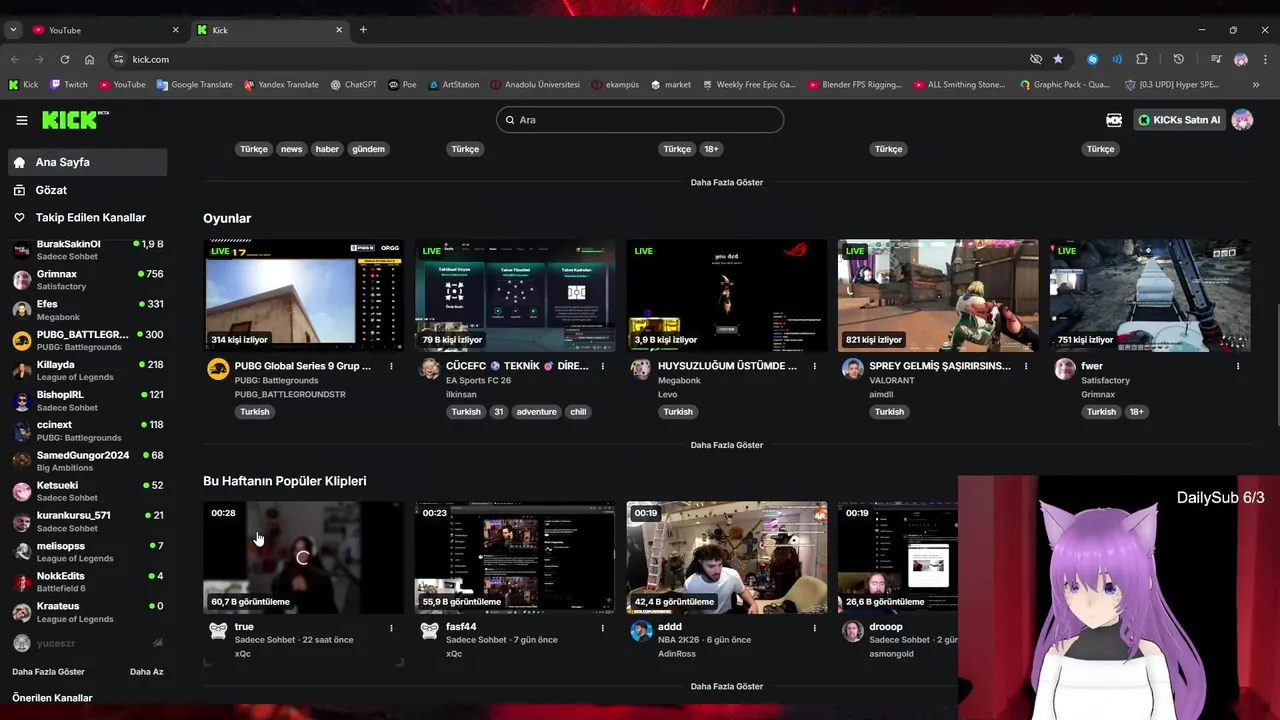Collapse sidebar list with Daha Az
The width and height of the screenshot is (1280, 720).
pos(146,672)
